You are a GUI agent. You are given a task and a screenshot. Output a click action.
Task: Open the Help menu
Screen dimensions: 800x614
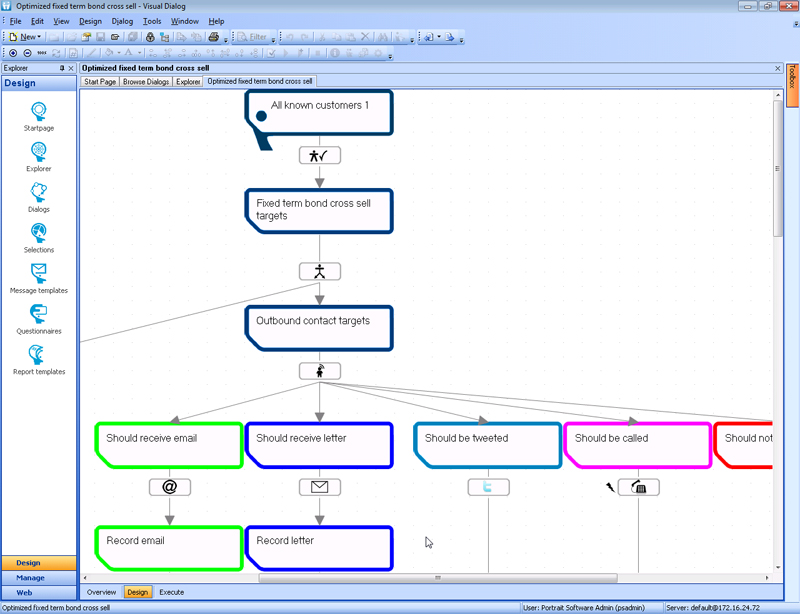[216, 21]
